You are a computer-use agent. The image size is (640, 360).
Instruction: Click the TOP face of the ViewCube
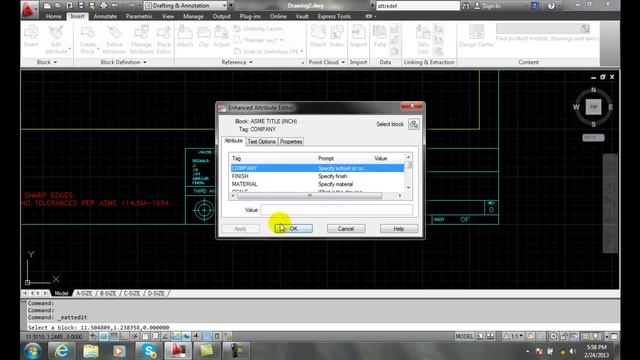point(593,107)
